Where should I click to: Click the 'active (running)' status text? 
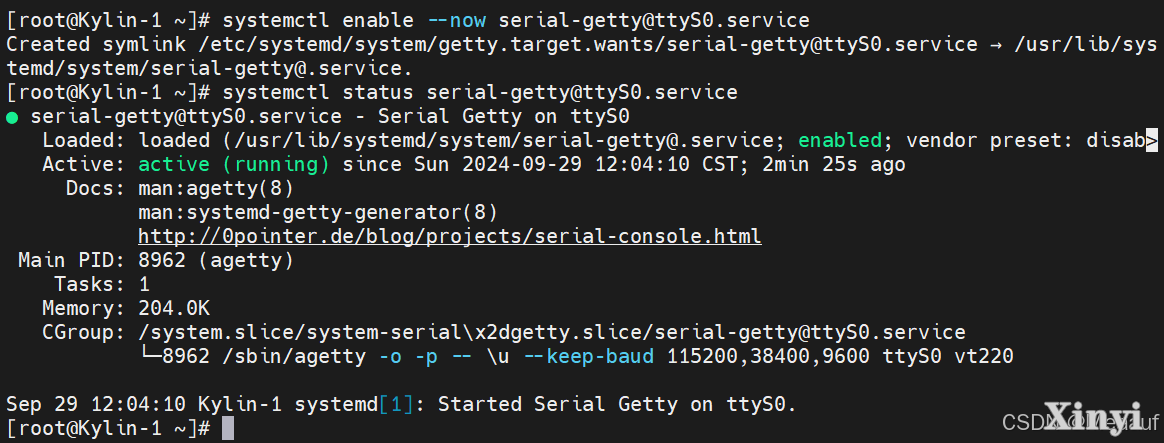pyautogui.click(x=234, y=164)
